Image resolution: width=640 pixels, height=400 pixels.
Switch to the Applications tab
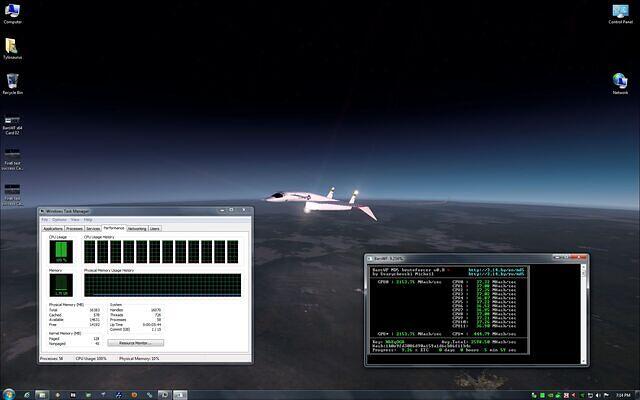tap(52, 228)
